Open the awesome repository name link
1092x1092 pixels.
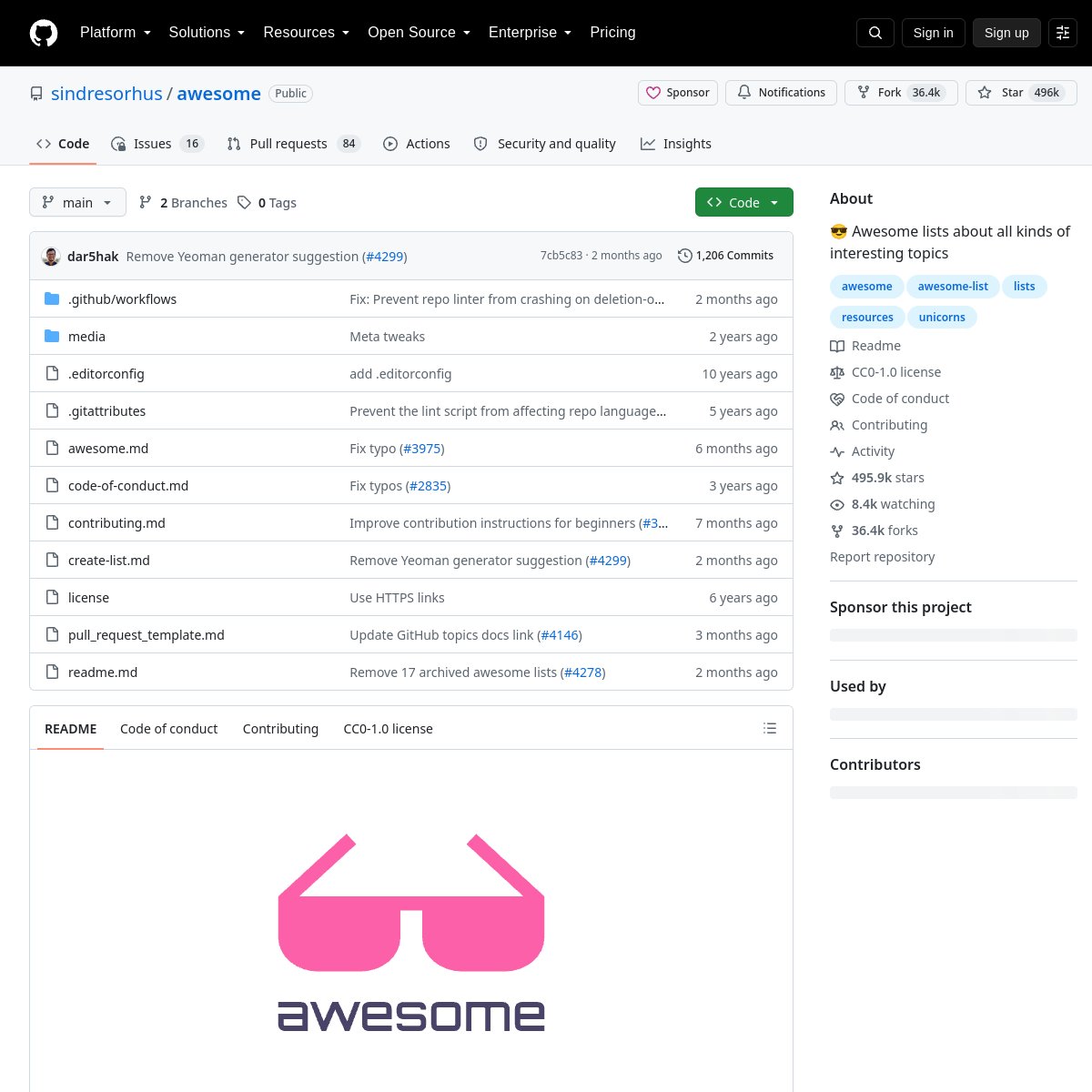218,94
